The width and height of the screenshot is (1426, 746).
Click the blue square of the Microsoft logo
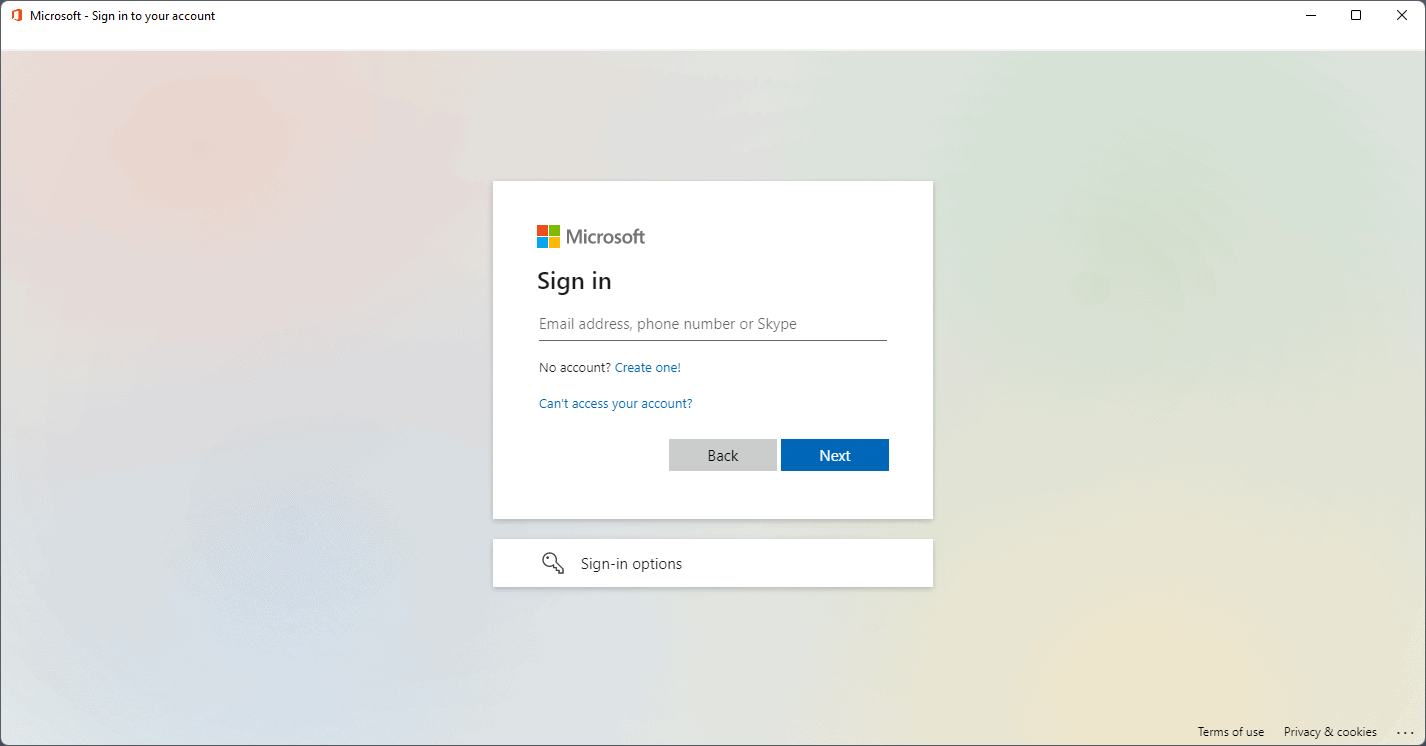541,242
